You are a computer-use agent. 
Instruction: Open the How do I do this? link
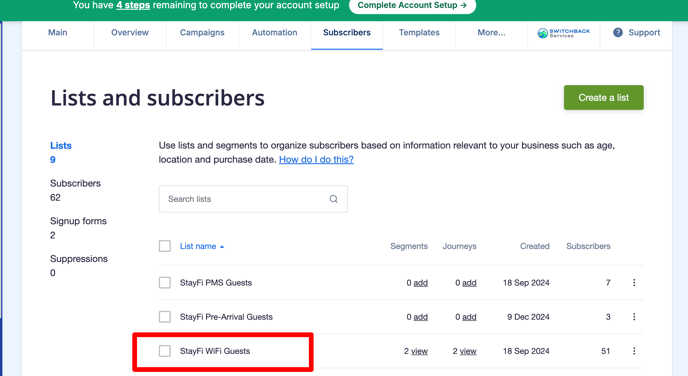coord(316,160)
